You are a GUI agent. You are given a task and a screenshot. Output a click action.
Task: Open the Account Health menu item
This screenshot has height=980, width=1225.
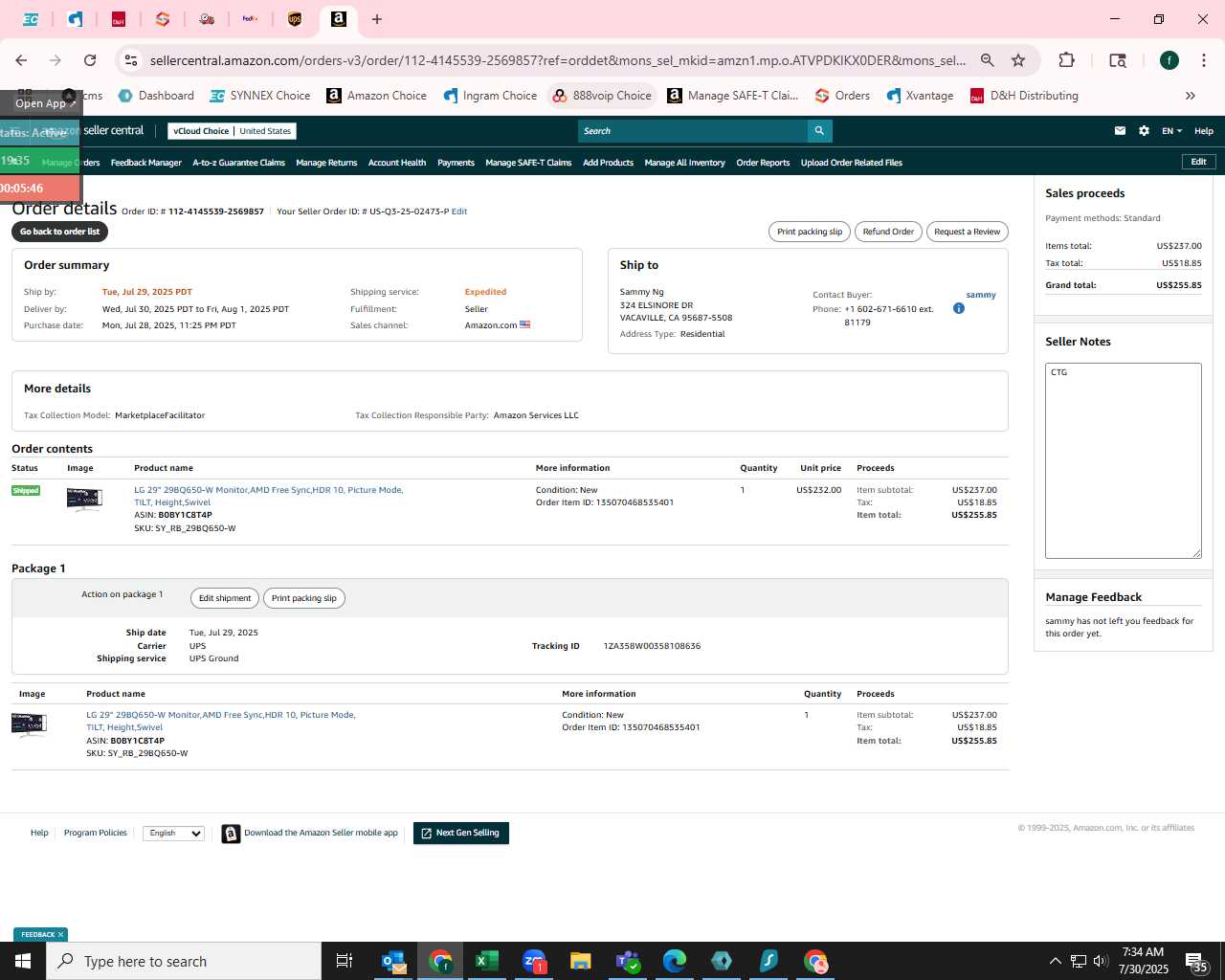pyautogui.click(x=397, y=163)
